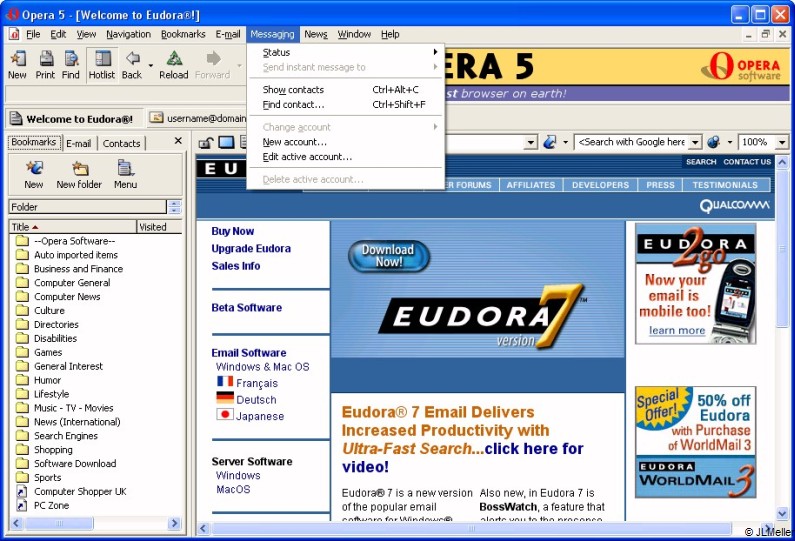The width and height of the screenshot is (795, 541).
Task: Click the Reload icon
Action: tap(174, 59)
